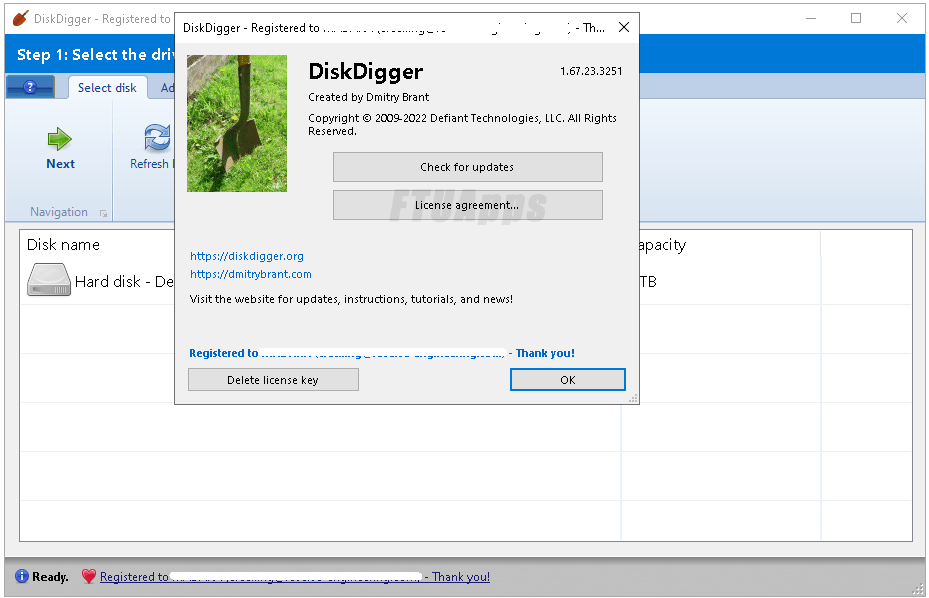Click the red heart icon in status bar
The width and height of the screenshot is (929, 598).
[89, 576]
